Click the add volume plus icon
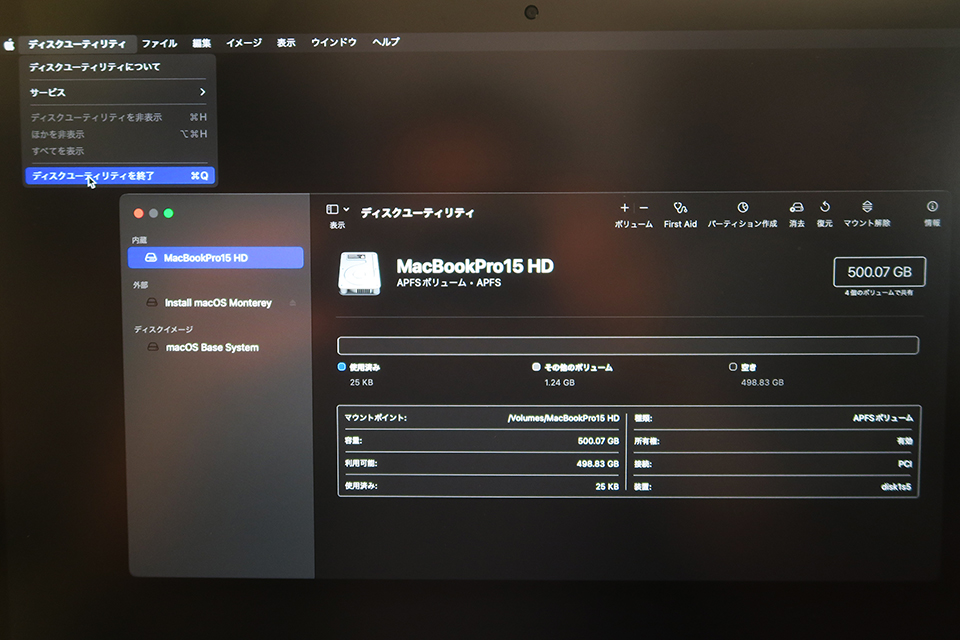This screenshot has height=640, width=960. (624, 208)
